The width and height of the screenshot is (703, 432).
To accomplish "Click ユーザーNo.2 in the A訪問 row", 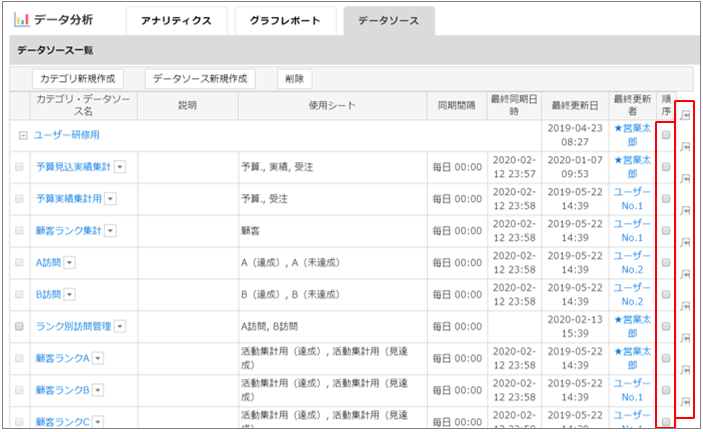I will [x=632, y=263].
